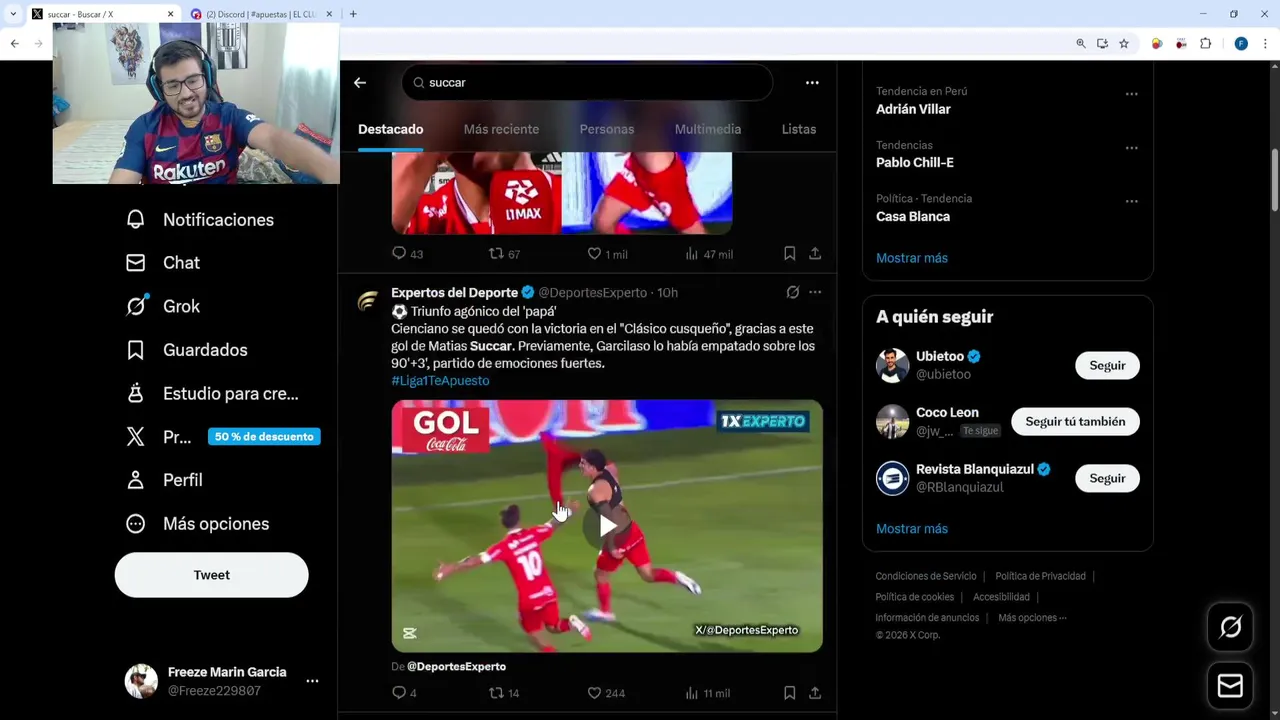Viewport: 1280px width, 720px height.
Task: Open more options on Expertos del Deporte tweet
Action: pos(815,292)
